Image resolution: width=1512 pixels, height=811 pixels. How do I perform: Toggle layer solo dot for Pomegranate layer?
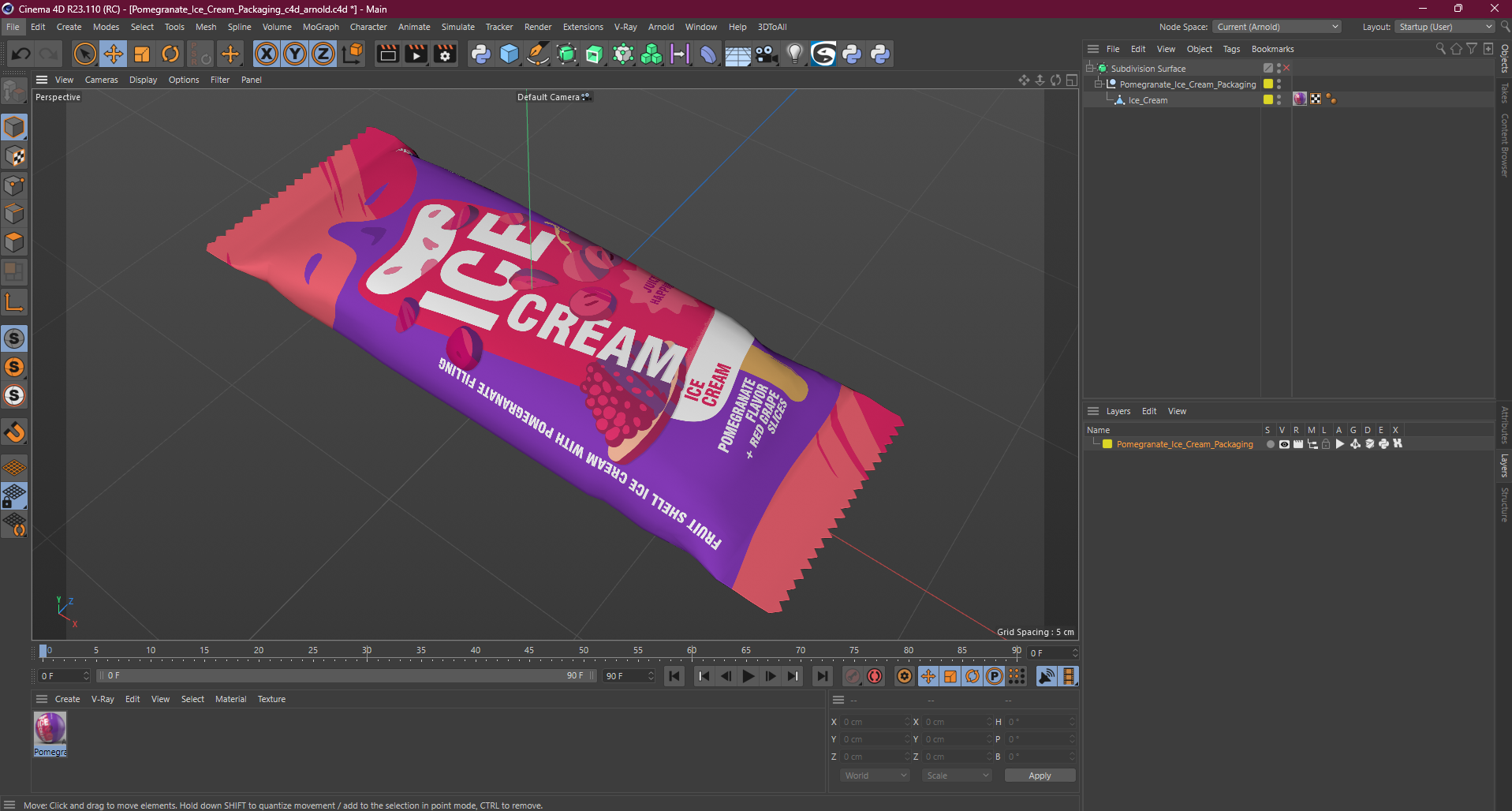click(1270, 444)
